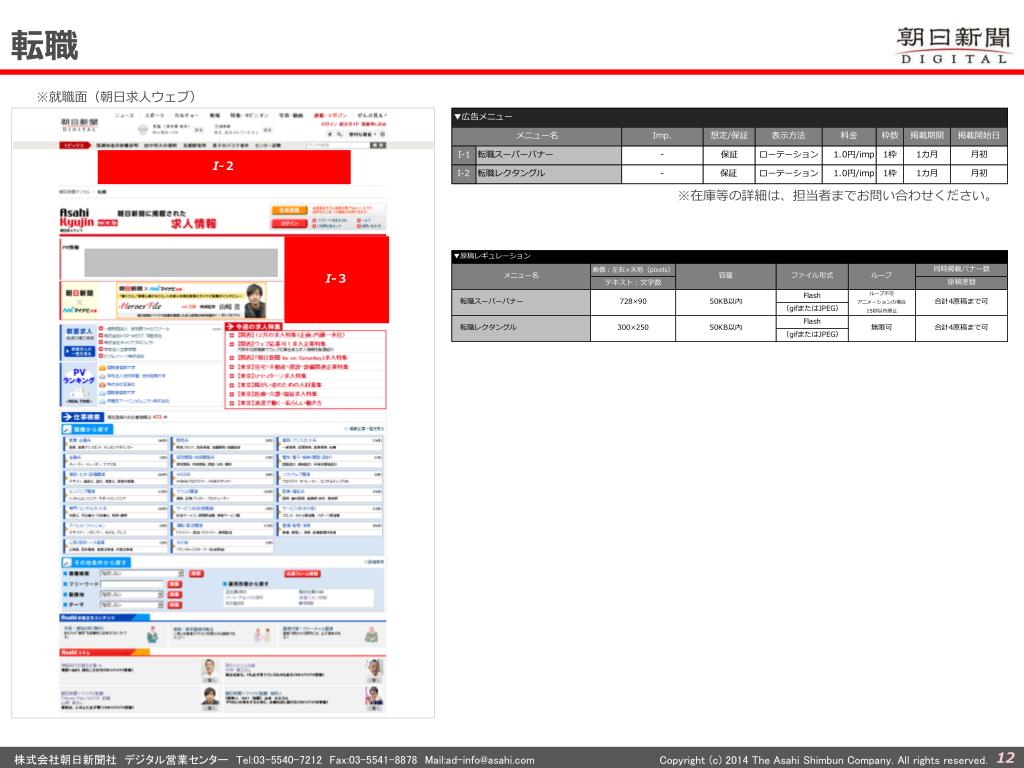Click the red search button beside the first dropdown
This screenshot has width=1024, height=768.
196,573
